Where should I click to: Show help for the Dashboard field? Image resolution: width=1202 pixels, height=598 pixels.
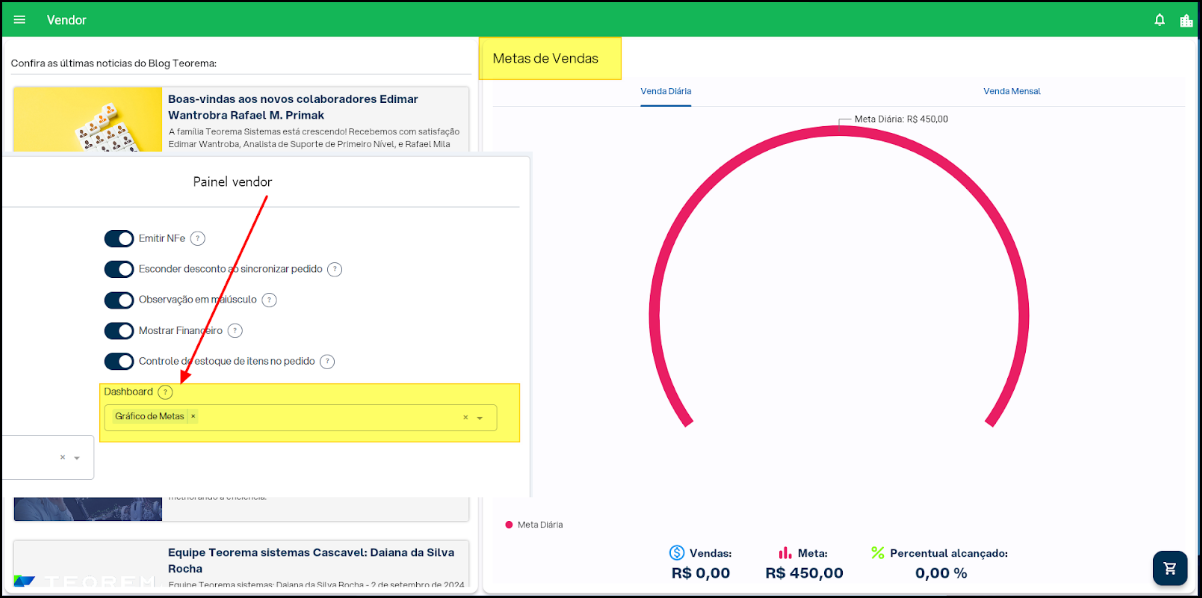pyautogui.click(x=165, y=392)
